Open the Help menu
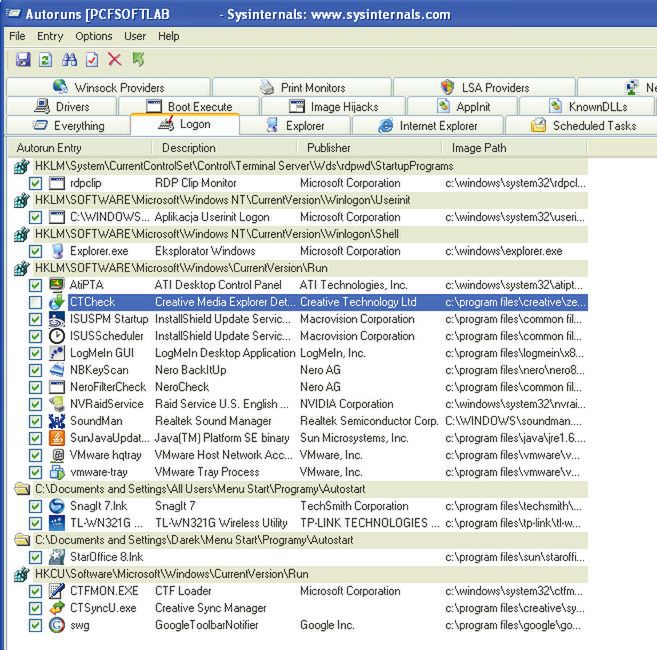Image resolution: width=657 pixels, height=650 pixels. (x=168, y=36)
